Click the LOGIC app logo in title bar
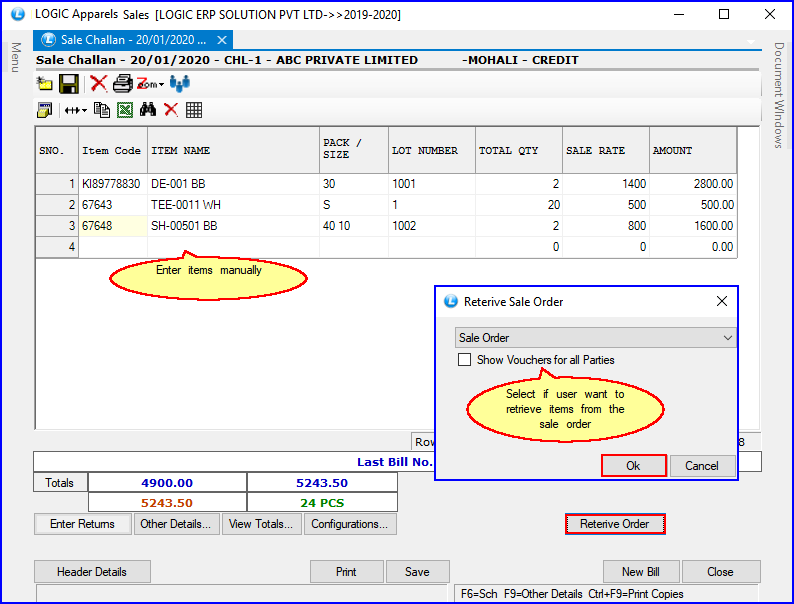Screen dimensions: 794x604 click(18, 14)
